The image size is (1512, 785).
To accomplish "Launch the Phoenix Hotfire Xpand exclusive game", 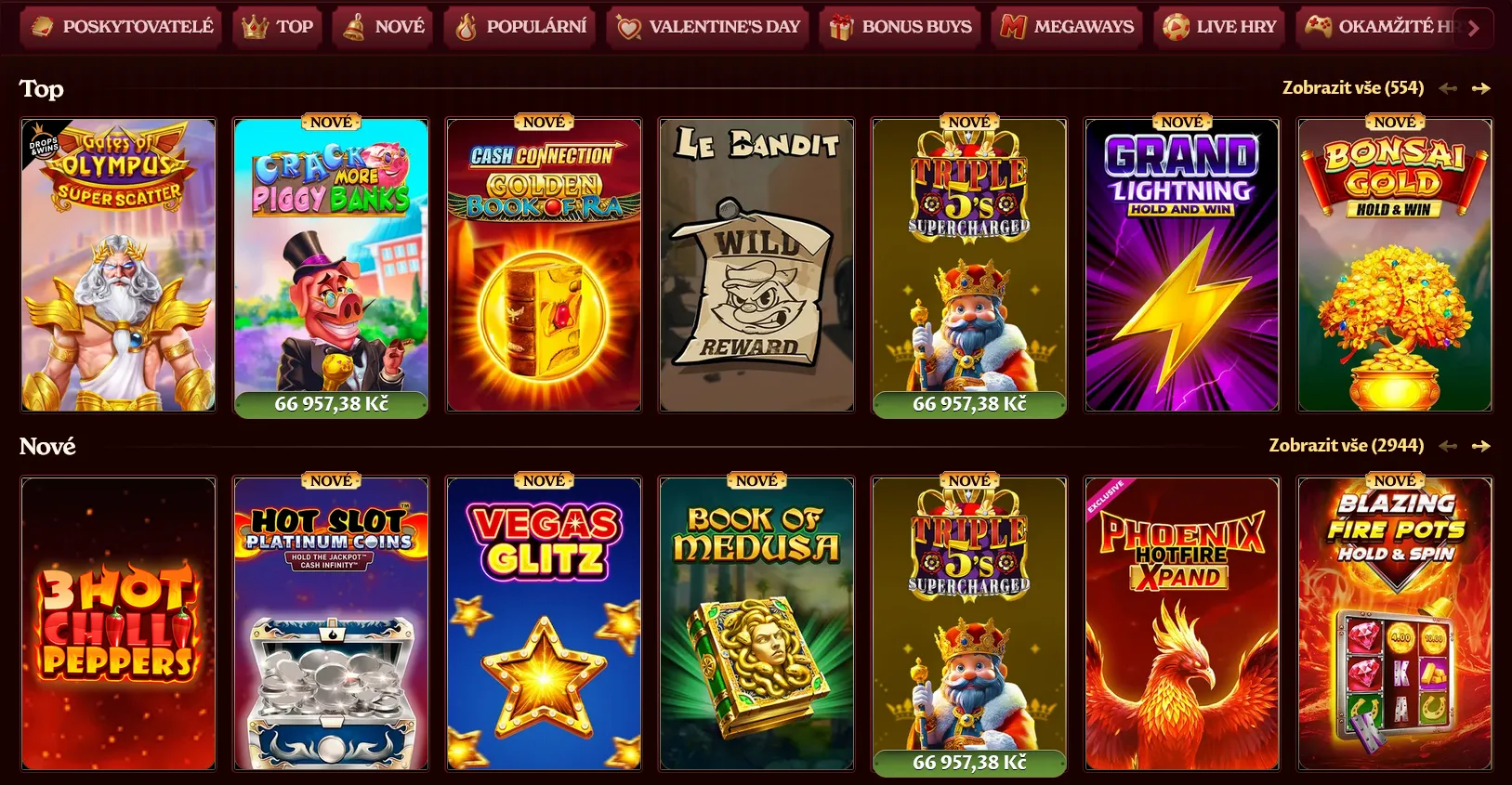I will [x=1182, y=623].
